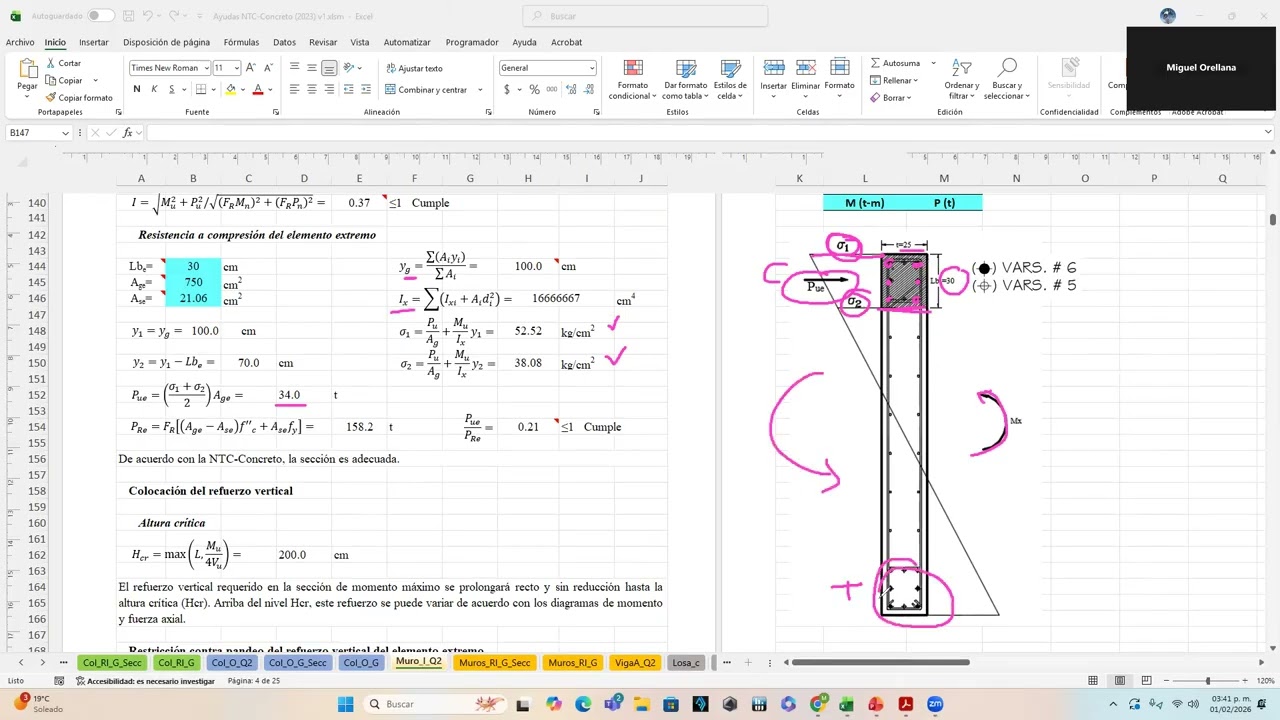
Task: Click in the top Buscar search box
Action: pos(645,16)
